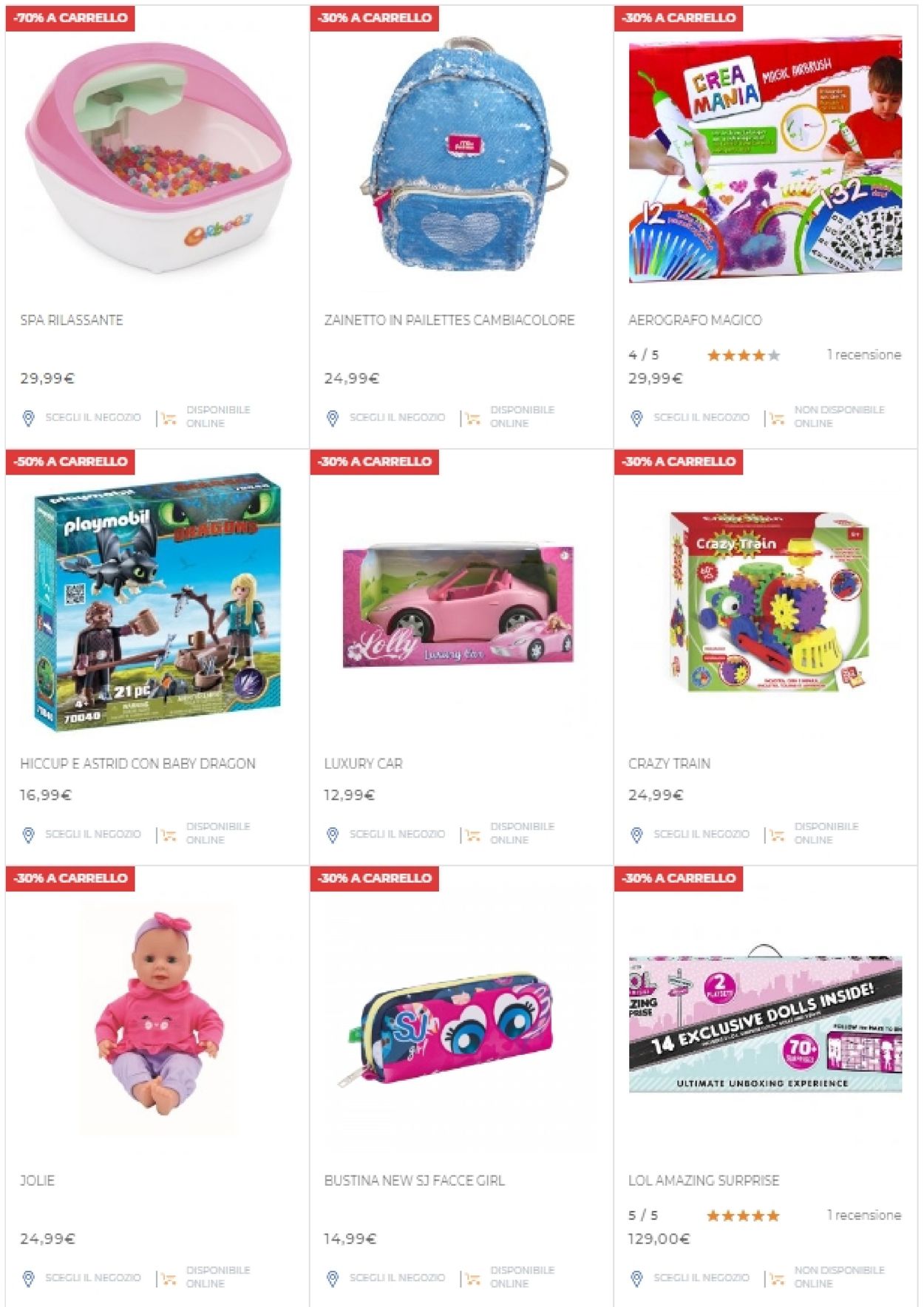The image size is (924, 1307).
Task: Click cart icon under Zainetto in Pailettes
Action: click(x=473, y=419)
